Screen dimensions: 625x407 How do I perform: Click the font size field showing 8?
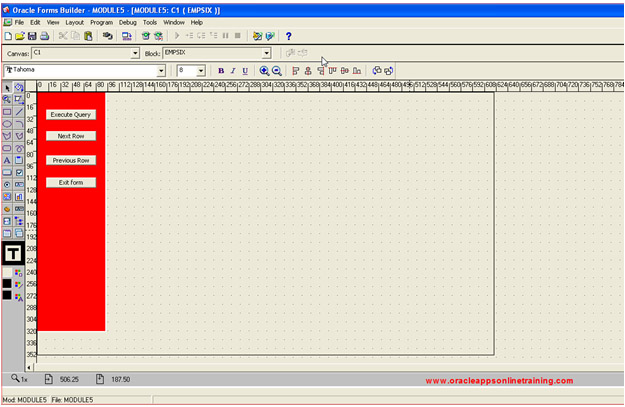186,71
